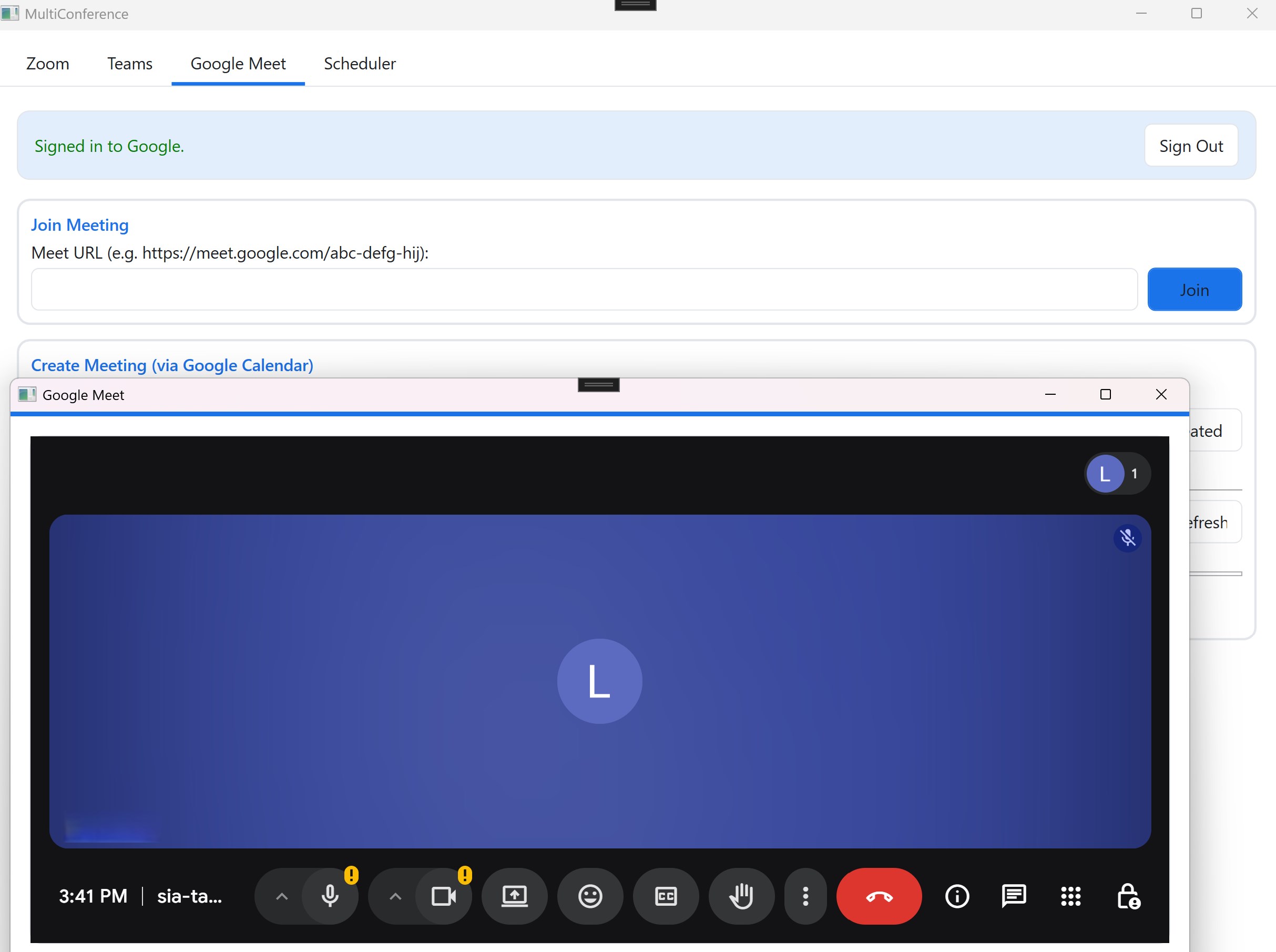Open the chat panel icon
The image size is (1276, 952).
(x=1013, y=896)
